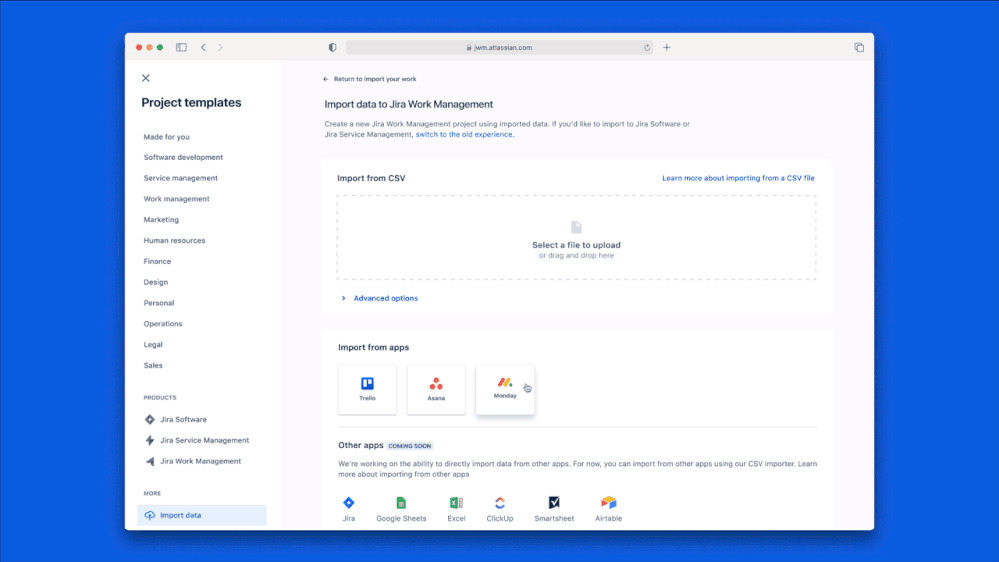Expand Advanced options

(380, 298)
